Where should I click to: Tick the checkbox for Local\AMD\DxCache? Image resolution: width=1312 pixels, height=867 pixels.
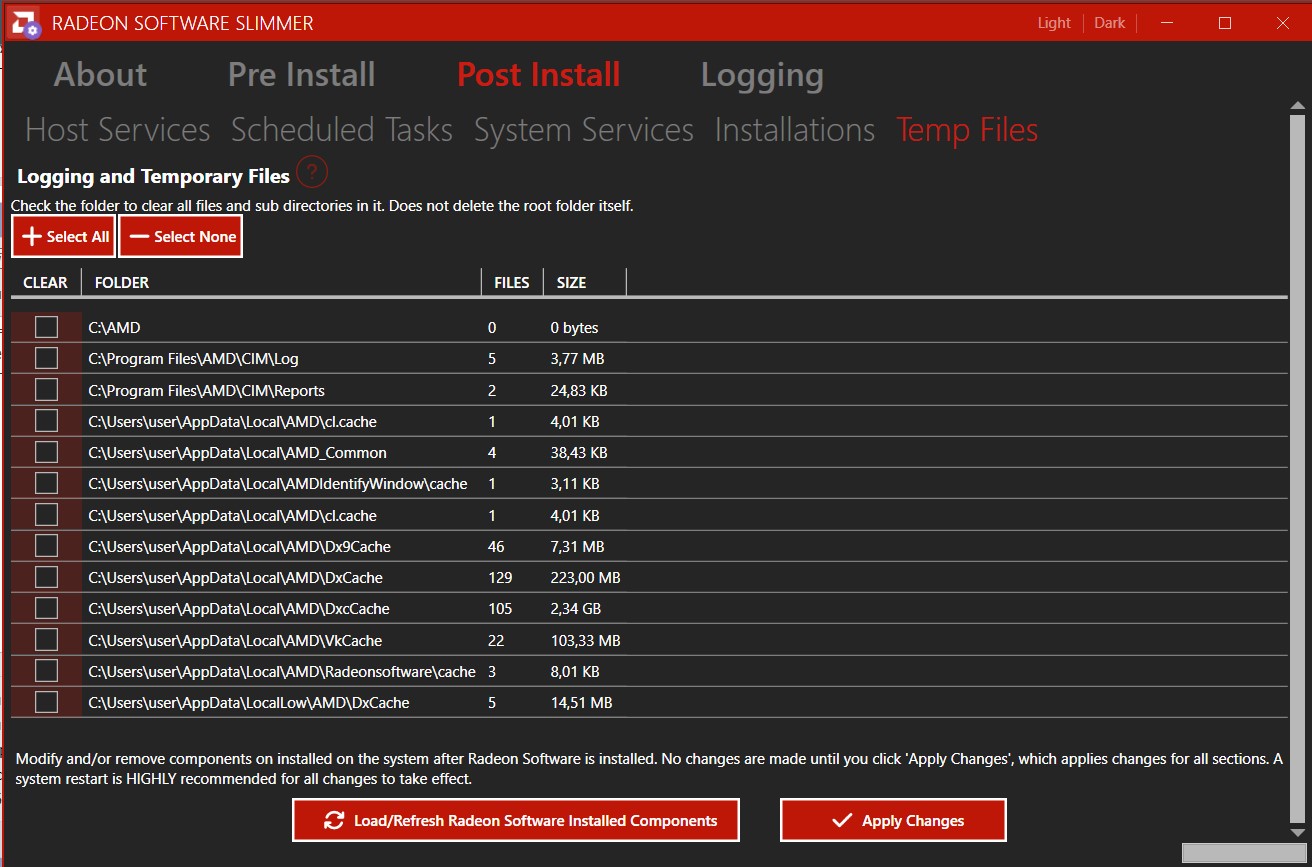[46, 577]
